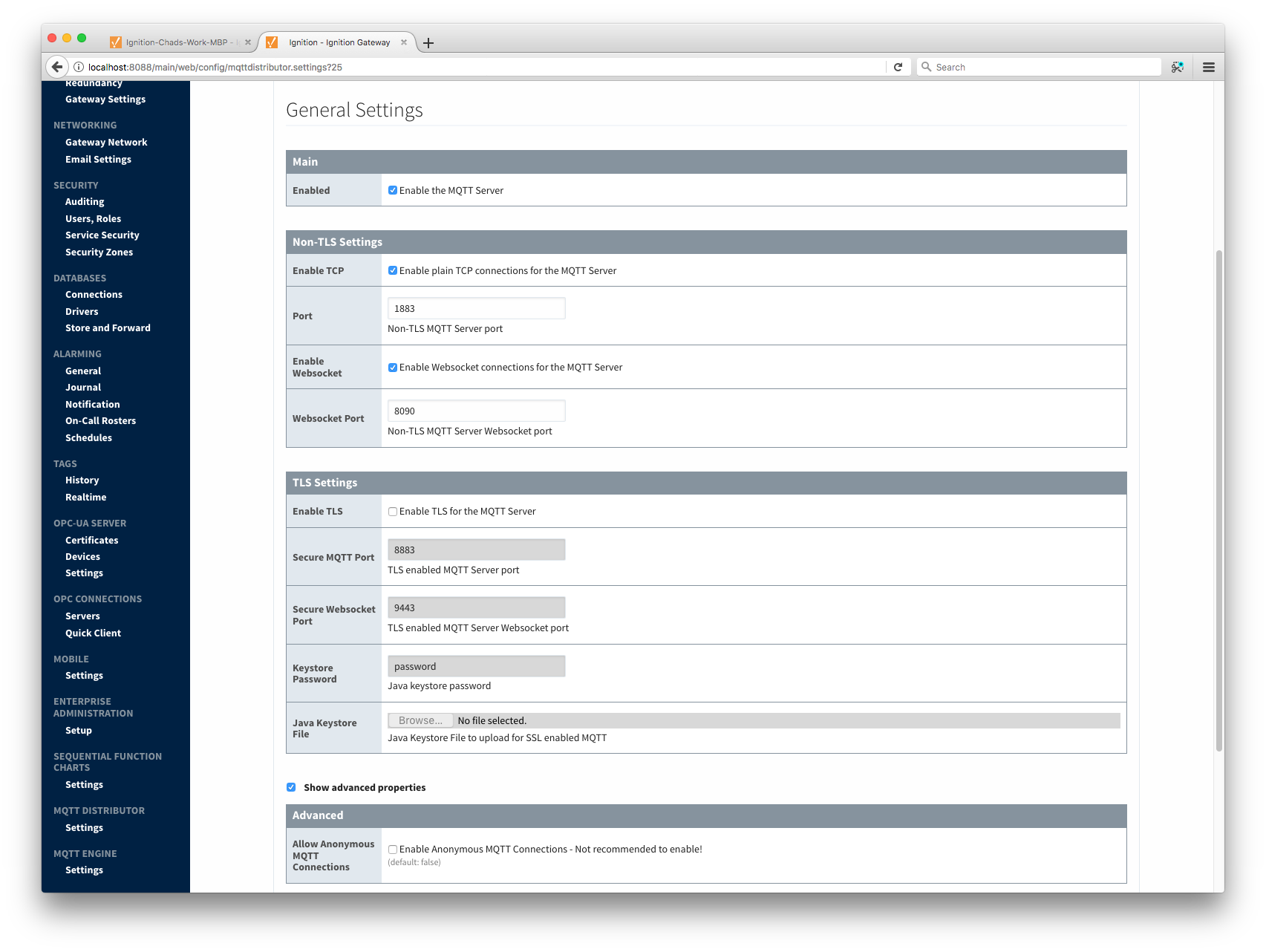The image size is (1266, 952).
Task: Open Email Settings in sidebar
Action: [98, 159]
